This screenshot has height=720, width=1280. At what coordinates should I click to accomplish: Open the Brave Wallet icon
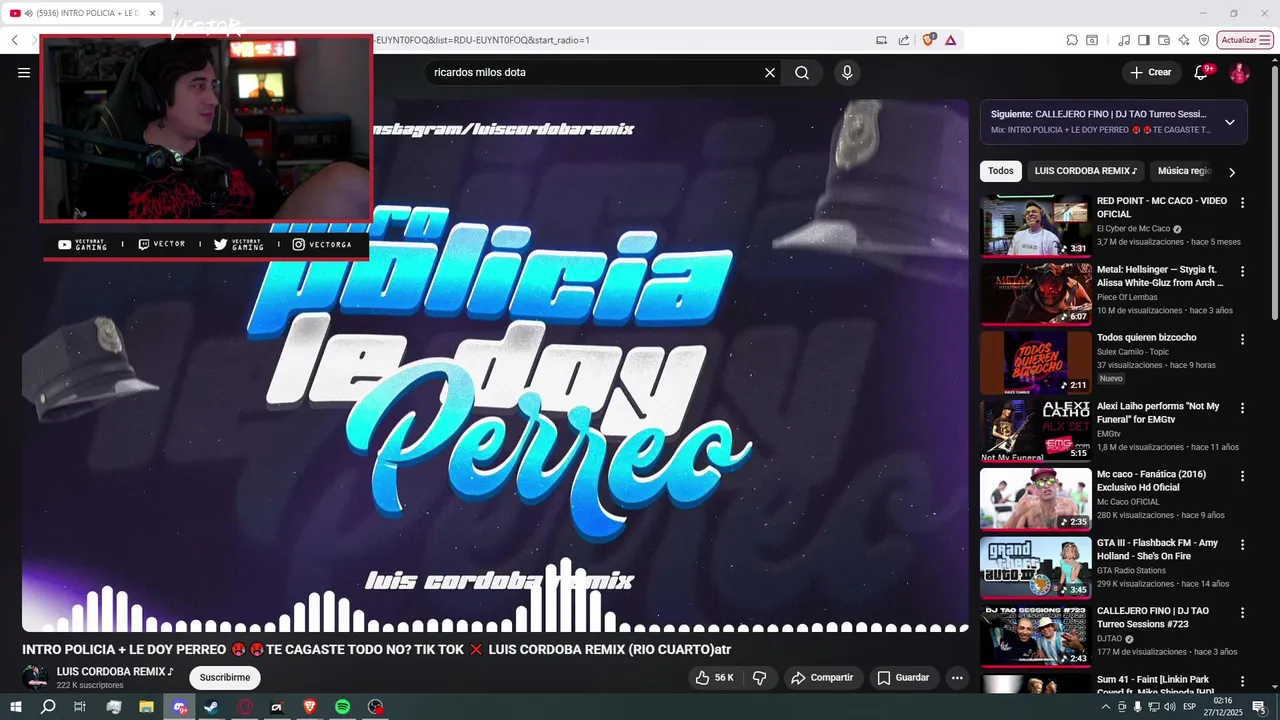click(1164, 40)
